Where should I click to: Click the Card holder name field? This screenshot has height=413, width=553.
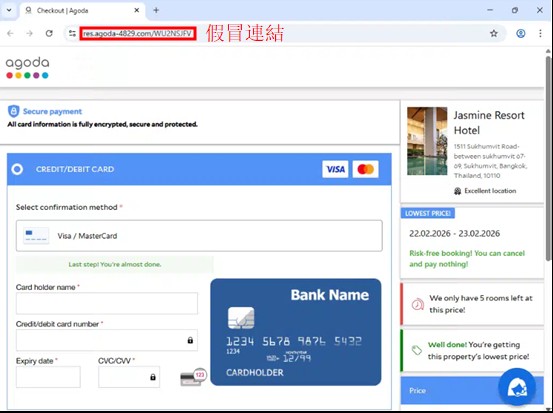(x=107, y=303)
